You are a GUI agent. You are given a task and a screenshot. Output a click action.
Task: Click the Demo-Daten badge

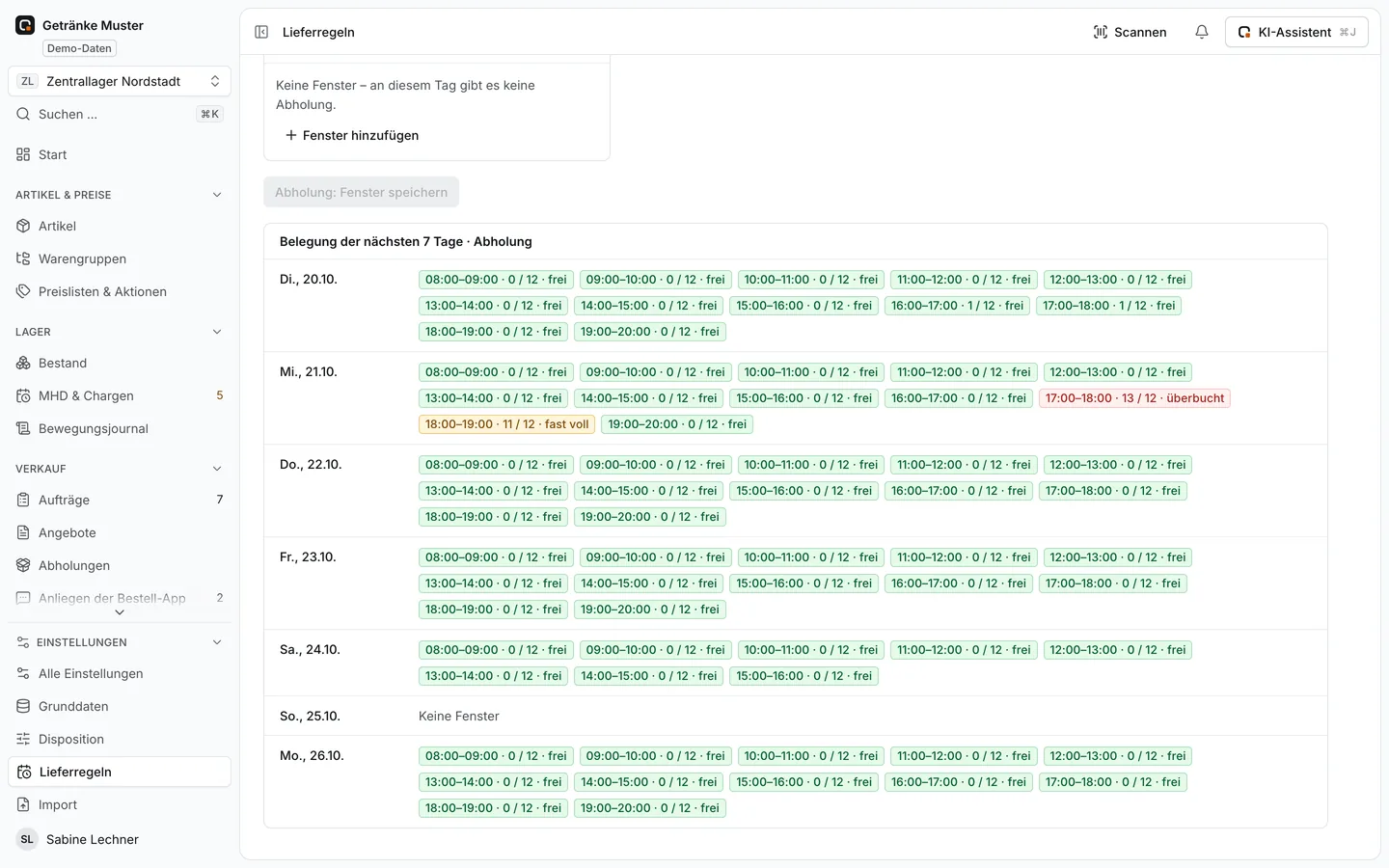[x=79, y=48]
